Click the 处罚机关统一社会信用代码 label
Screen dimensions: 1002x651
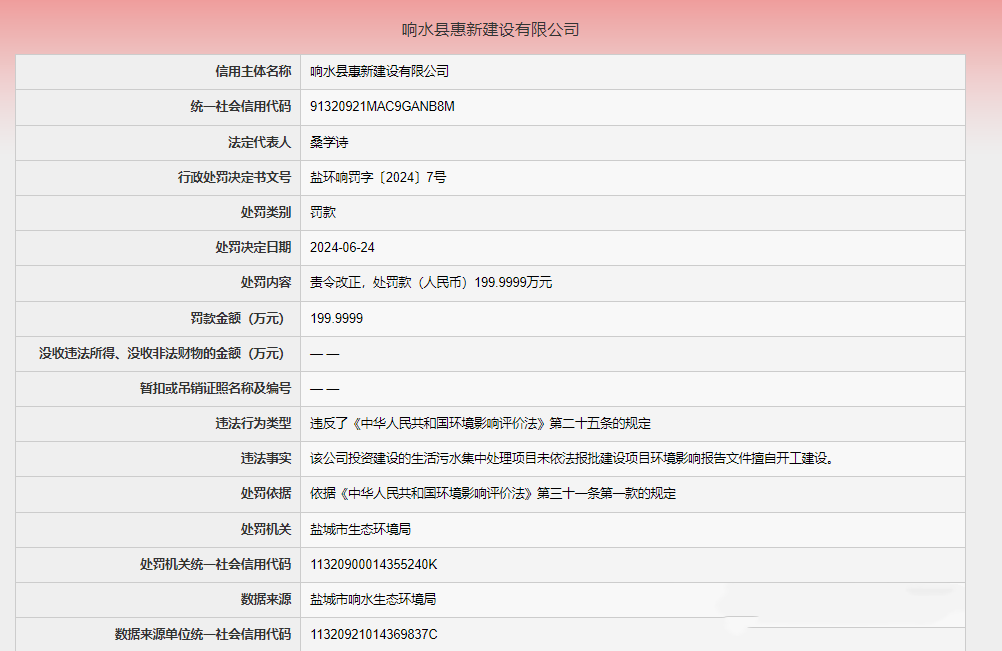pos(215,564)
